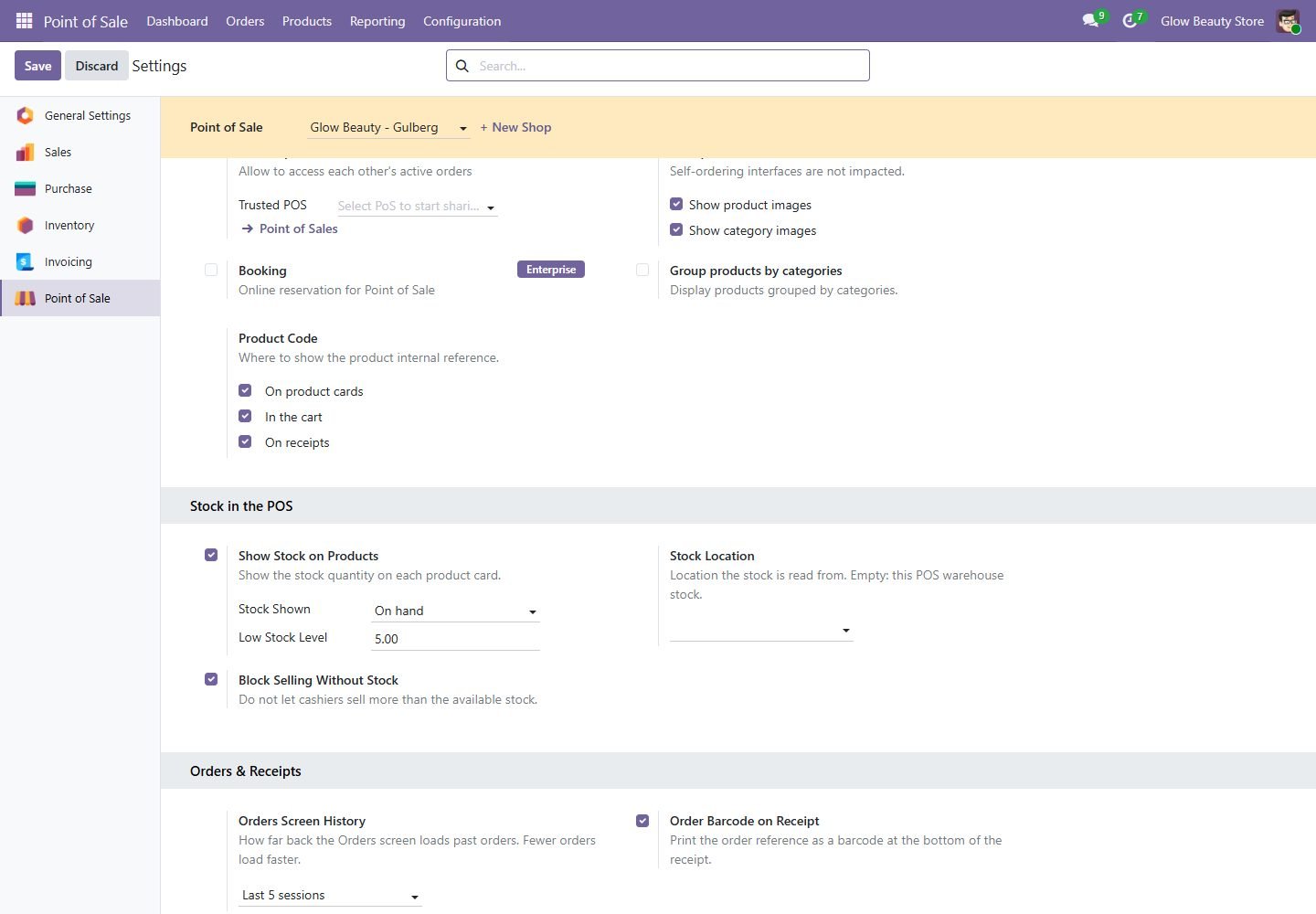Open the Trusted POS selection dropdown
1316x914 pixels.
(x=417, y=207)
